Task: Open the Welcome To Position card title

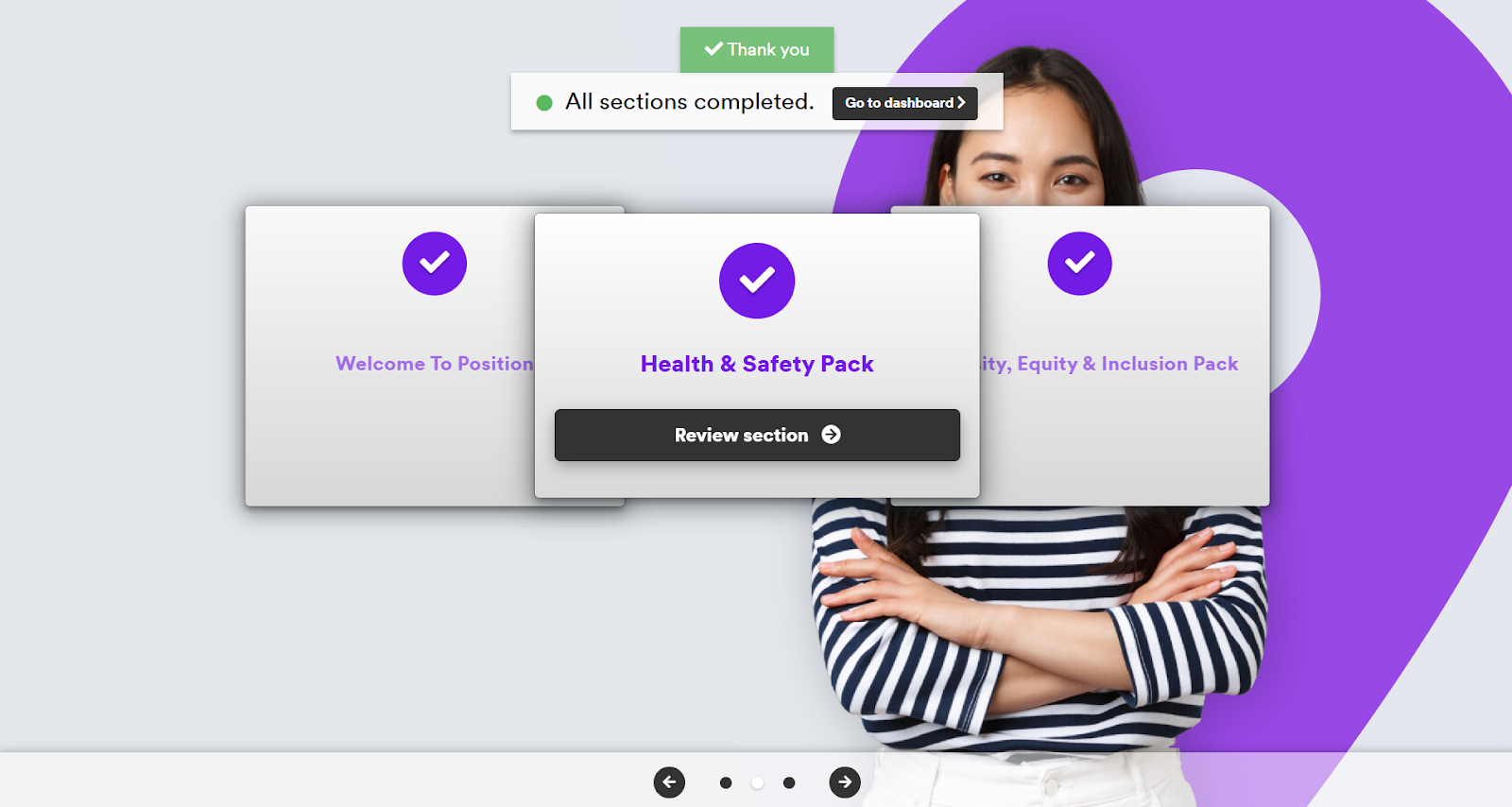Action: point(435,364)
